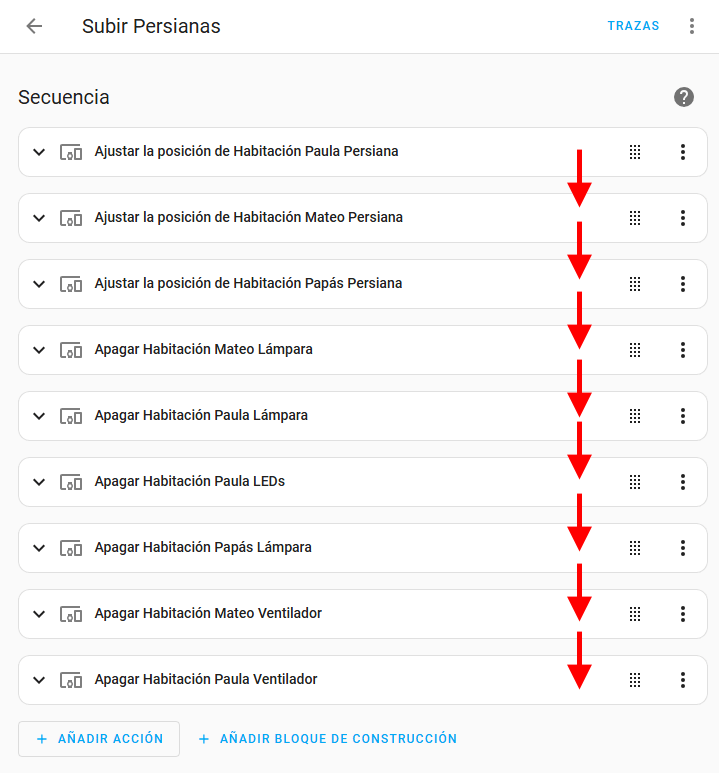Expand the Apagar Habitación Paula LEDs action
This screenshot has height=773, width=719.
[39, 482]
